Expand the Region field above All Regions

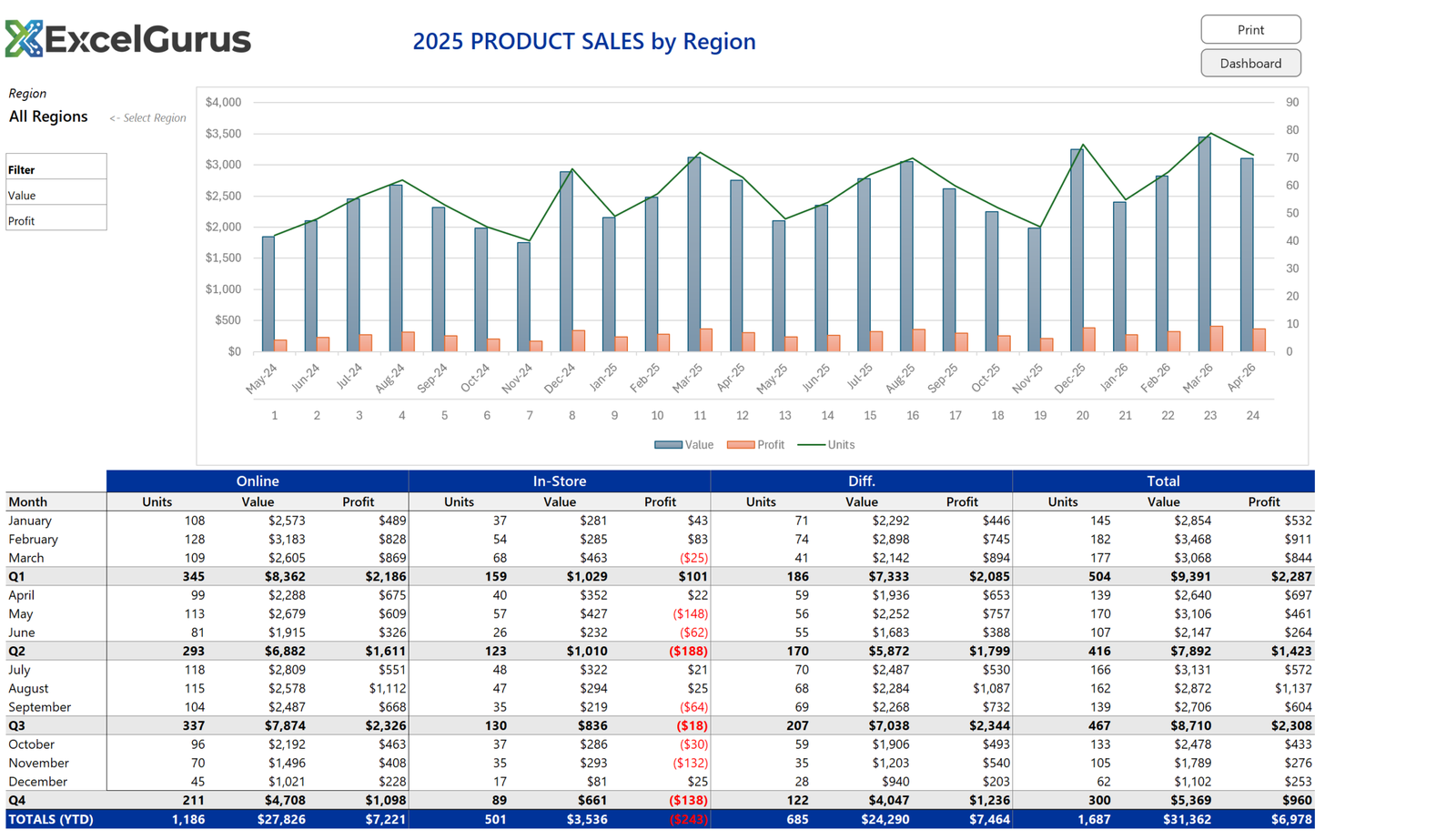coord(27,93)
